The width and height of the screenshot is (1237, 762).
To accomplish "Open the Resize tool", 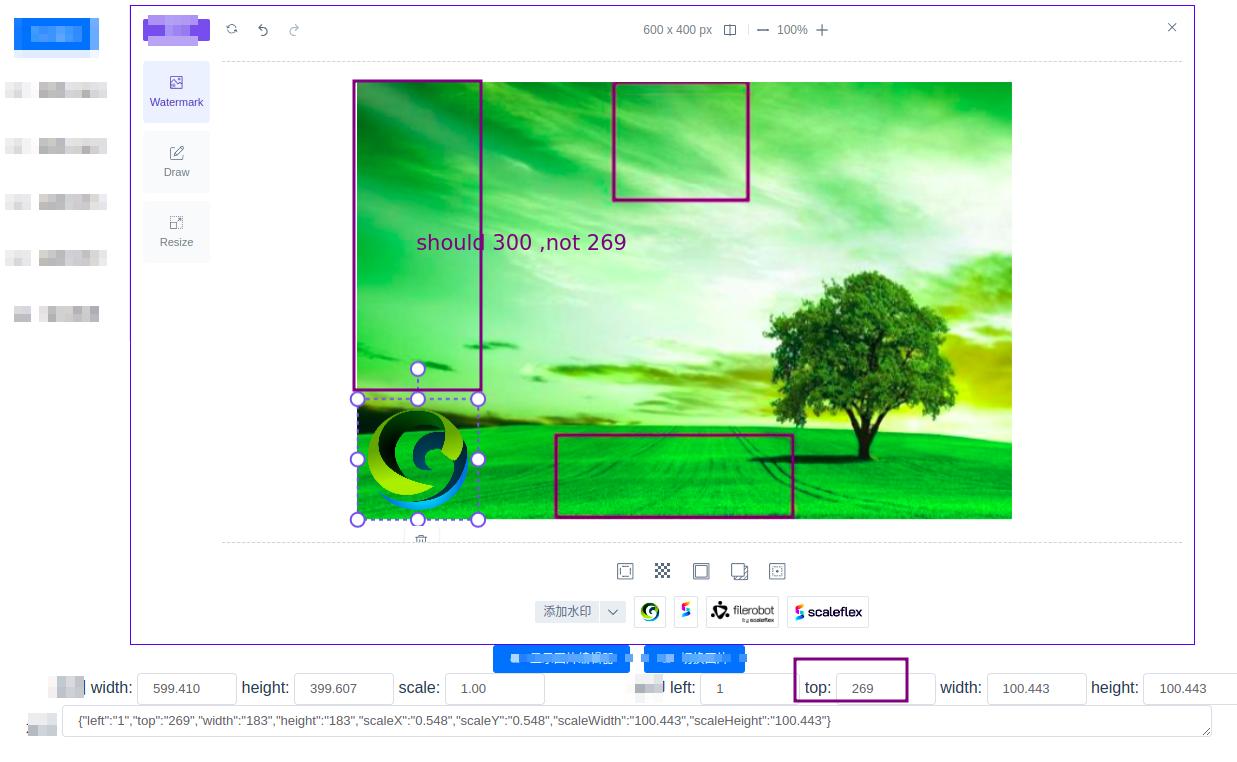I will pos(176,231).
